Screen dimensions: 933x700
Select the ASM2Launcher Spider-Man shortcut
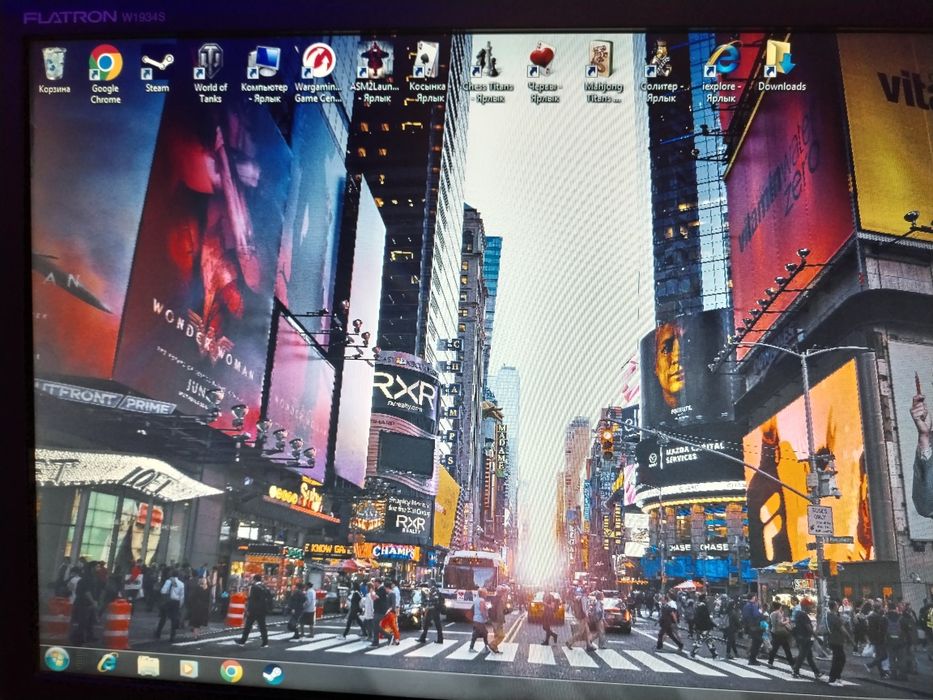tap(375, 72)
